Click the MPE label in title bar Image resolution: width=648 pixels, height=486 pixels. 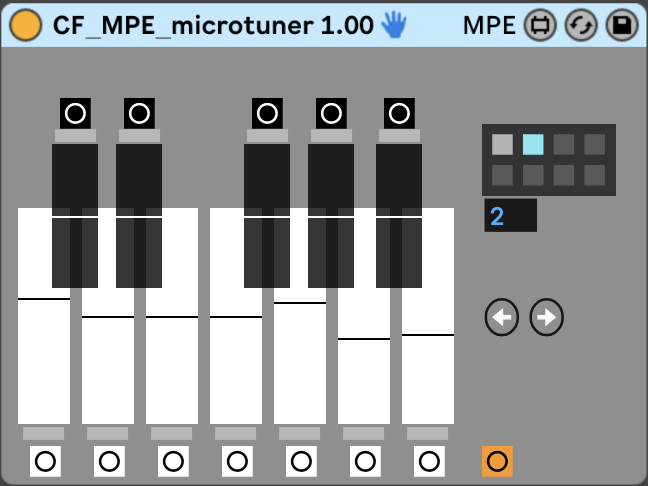click(490, 26)
